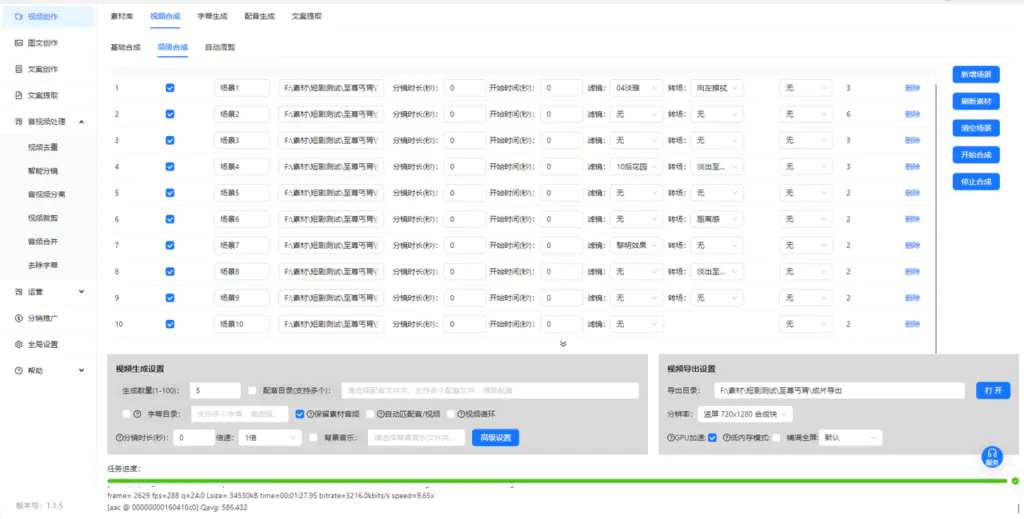
Task: Switch to the 字幕生成 tab
Action: pyautogui.click(x=211, y=17)
